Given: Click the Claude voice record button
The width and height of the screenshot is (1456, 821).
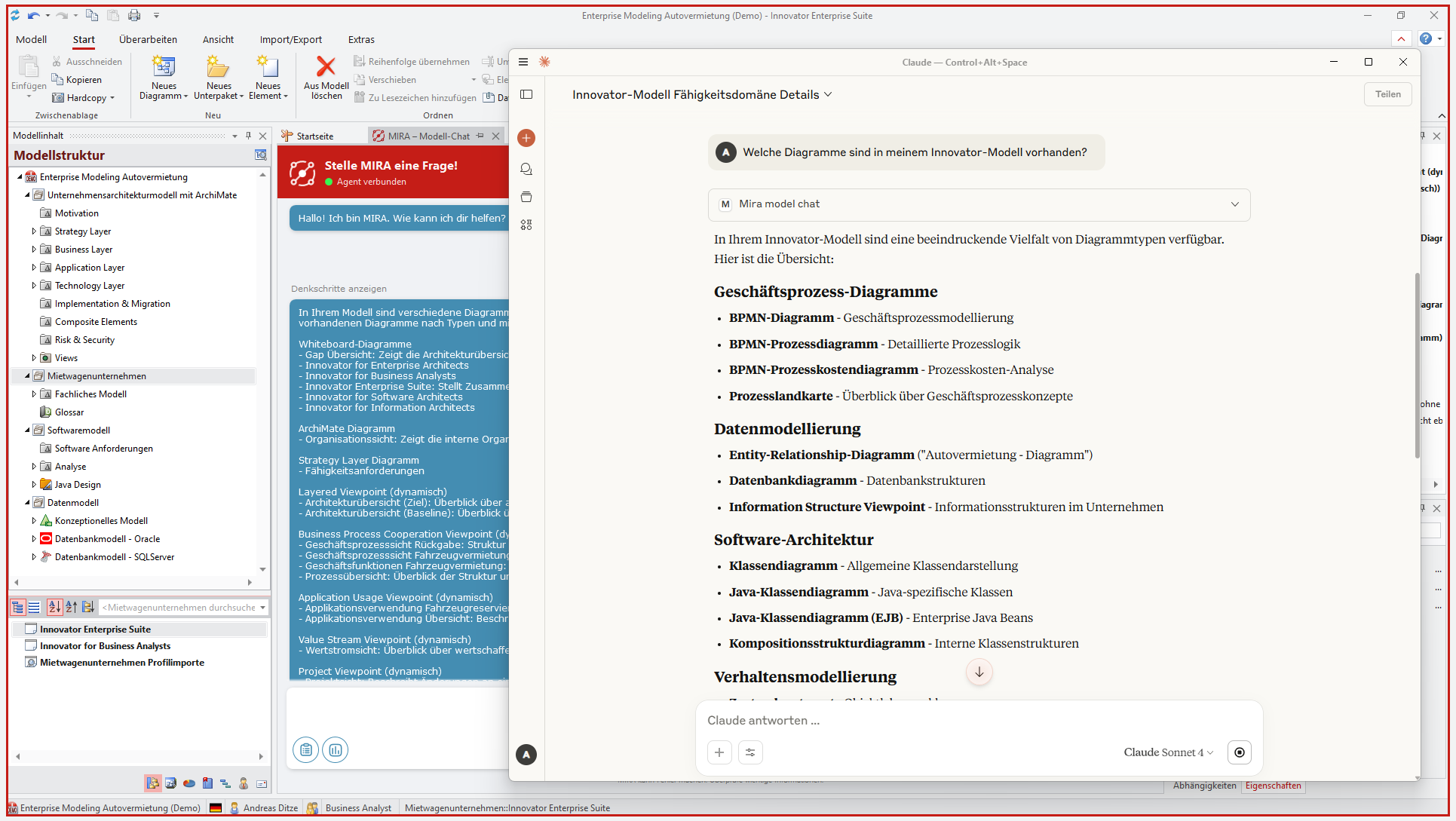Looking at the screenshot, I should coord(1240,752).
